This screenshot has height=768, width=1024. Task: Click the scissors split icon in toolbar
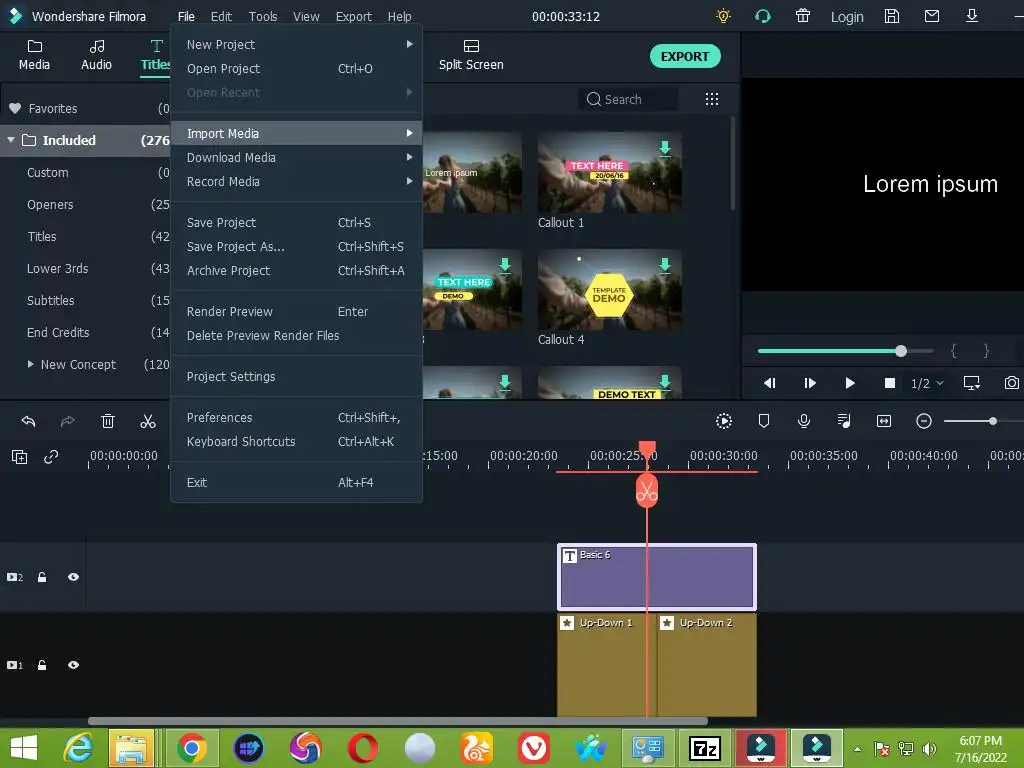(x=148, y=421)
